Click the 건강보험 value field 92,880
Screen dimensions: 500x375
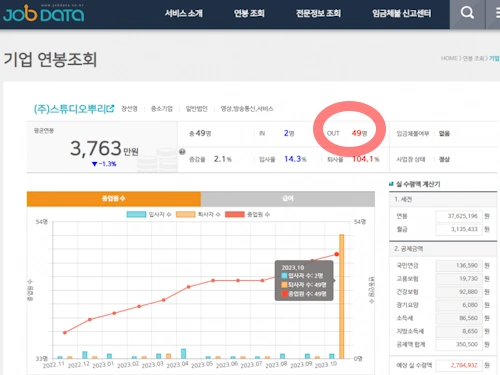pos(459,292)
